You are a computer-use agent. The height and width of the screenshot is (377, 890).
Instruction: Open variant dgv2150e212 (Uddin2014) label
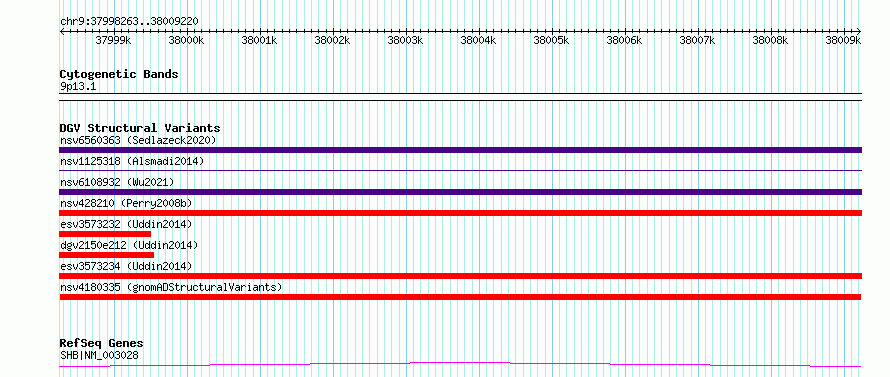point(129,245)
